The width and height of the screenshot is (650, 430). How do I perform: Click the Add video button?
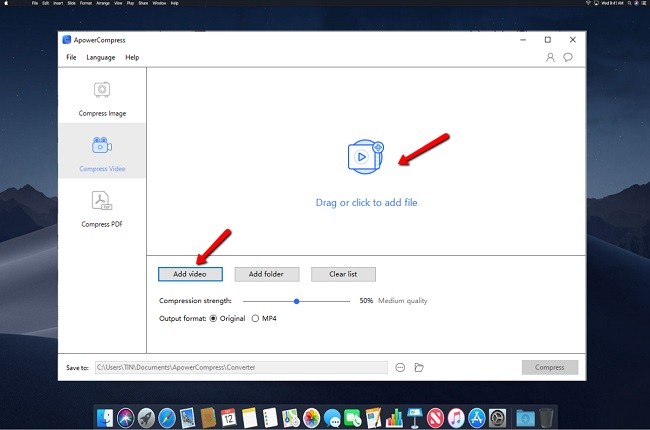click(190, 274)
